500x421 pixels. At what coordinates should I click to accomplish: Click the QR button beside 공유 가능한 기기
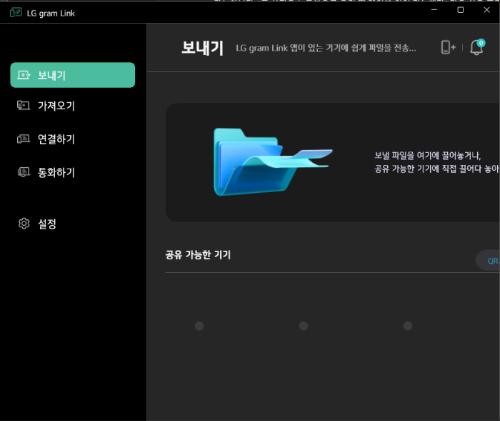(x=488, y=260)
